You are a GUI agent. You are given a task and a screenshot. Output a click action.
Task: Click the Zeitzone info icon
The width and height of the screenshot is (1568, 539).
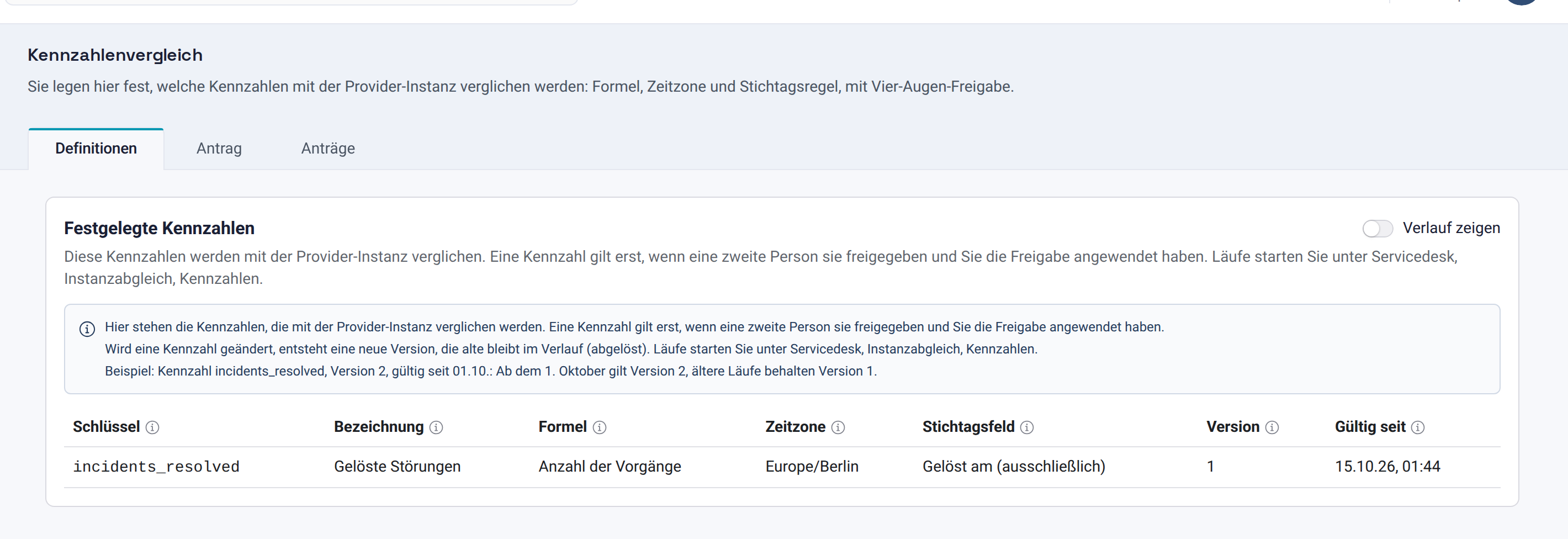(838, 427)
